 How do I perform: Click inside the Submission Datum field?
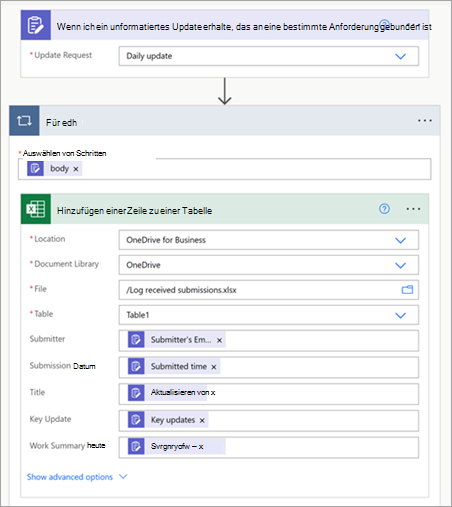269,367
